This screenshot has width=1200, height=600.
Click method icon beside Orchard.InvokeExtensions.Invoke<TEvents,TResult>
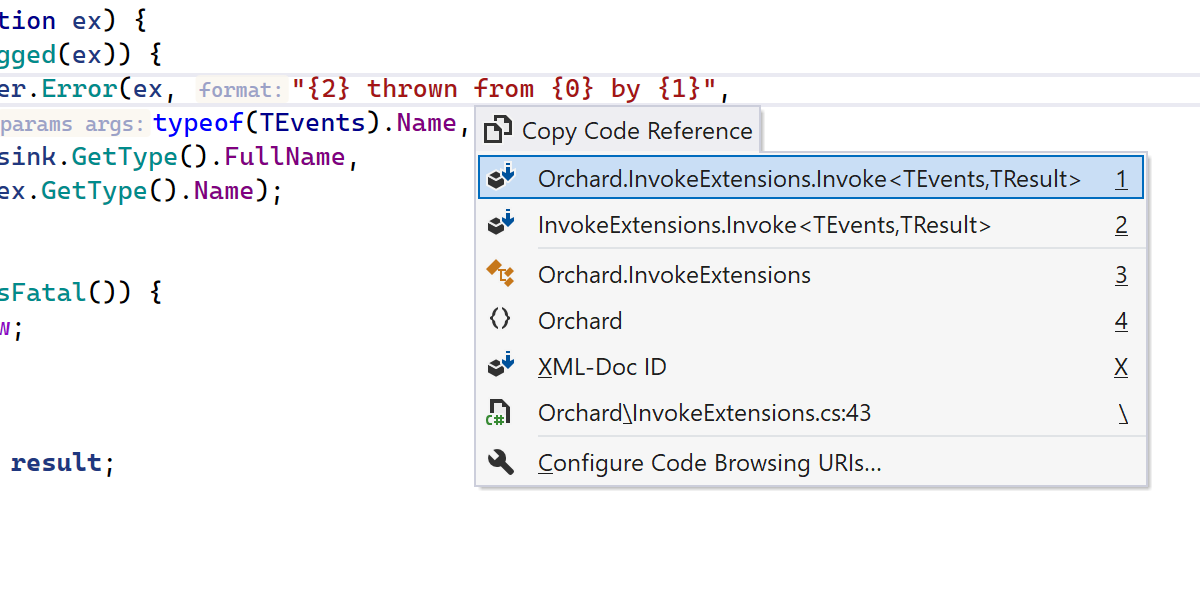tap(501, 179)
